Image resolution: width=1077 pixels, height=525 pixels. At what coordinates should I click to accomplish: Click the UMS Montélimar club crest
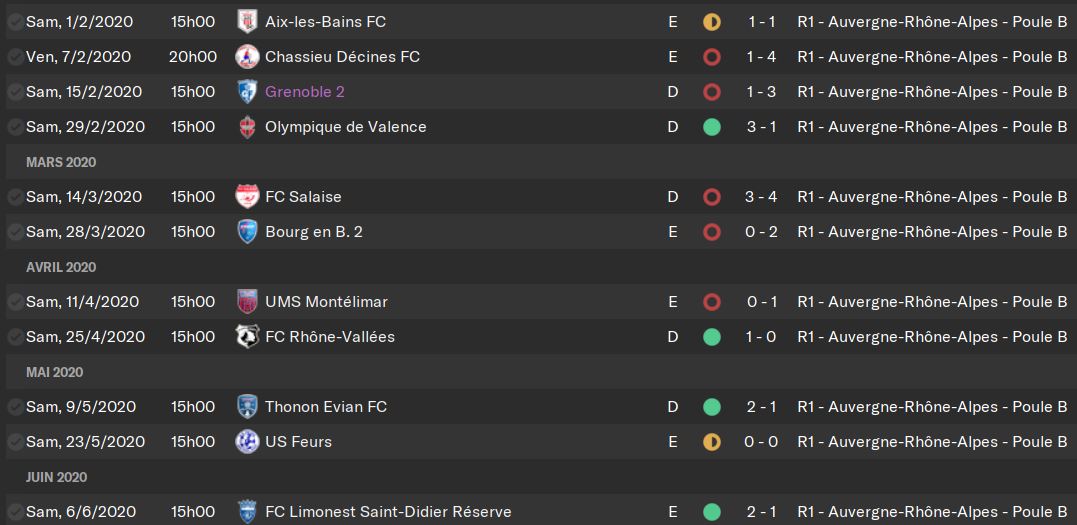point(247,302)
